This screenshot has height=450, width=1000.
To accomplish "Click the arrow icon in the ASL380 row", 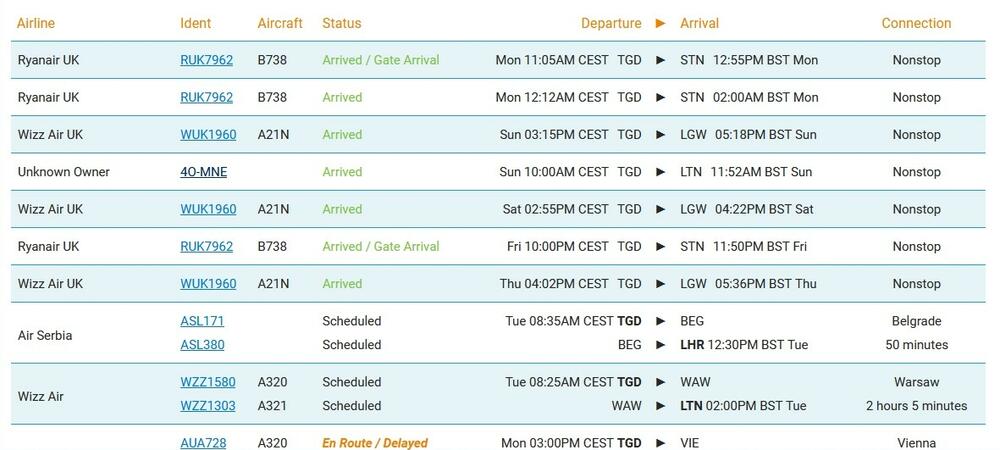I will coord(660,345).
